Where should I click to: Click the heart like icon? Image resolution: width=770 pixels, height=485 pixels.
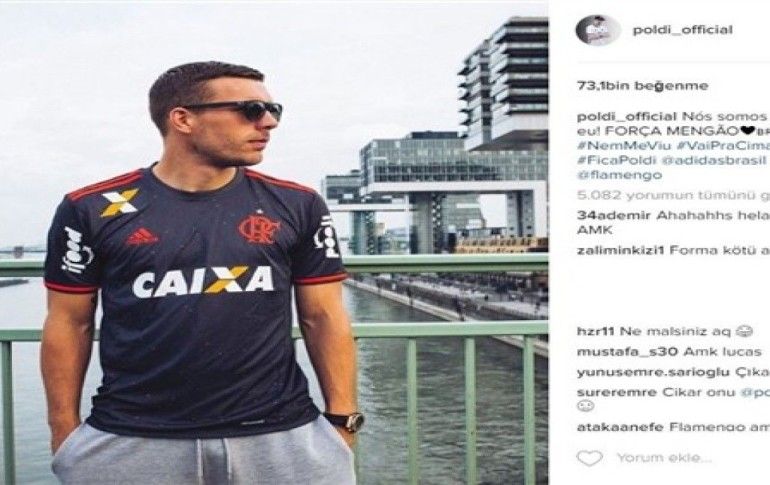(x=589, y=458)
